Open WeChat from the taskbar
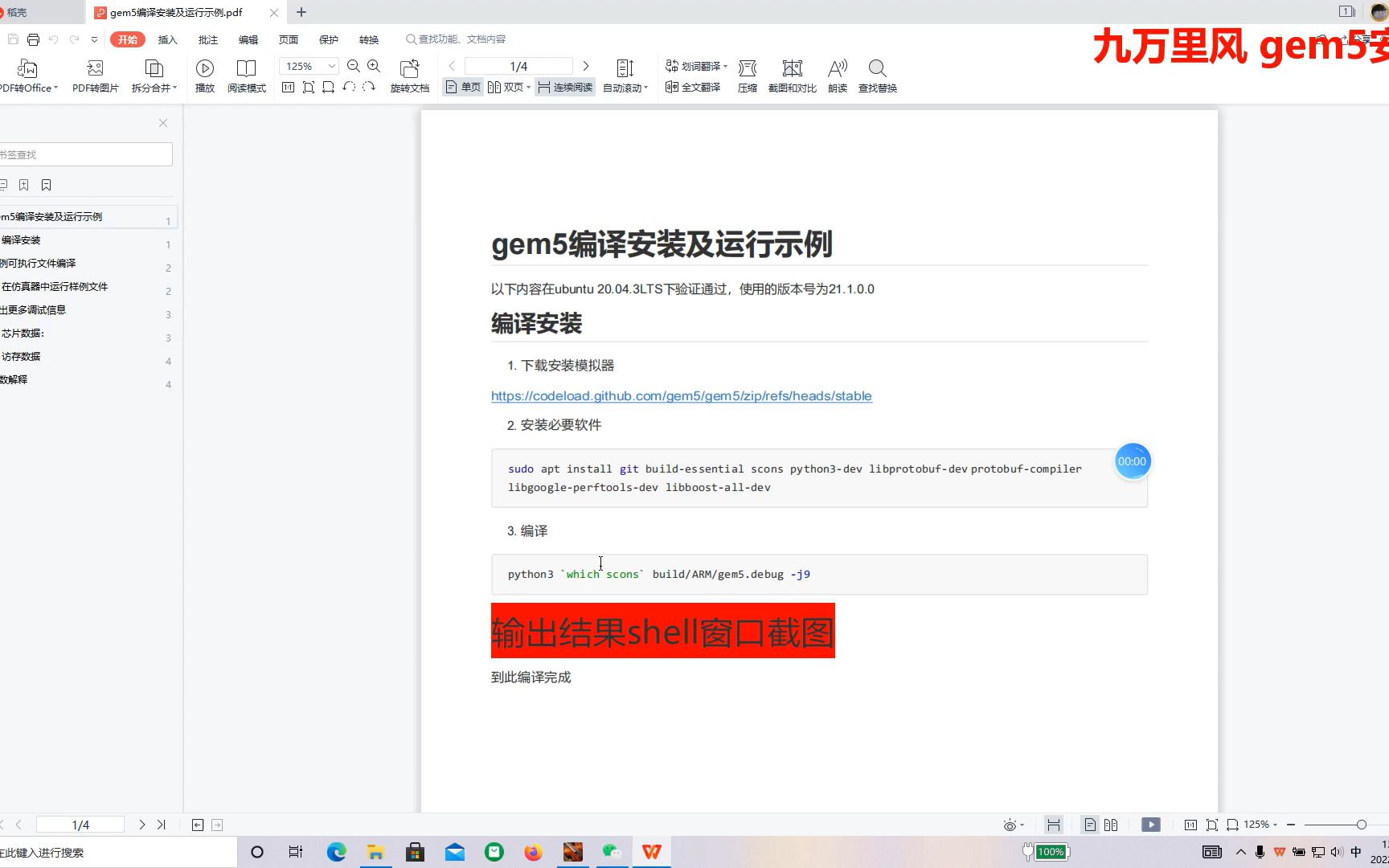Viewport: 1389px width, 868px height. pyautogui.click(x=613, y=852)
